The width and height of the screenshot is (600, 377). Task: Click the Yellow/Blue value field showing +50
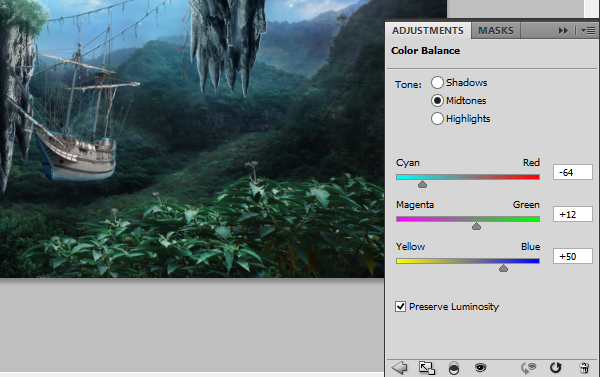click(573, 256)
